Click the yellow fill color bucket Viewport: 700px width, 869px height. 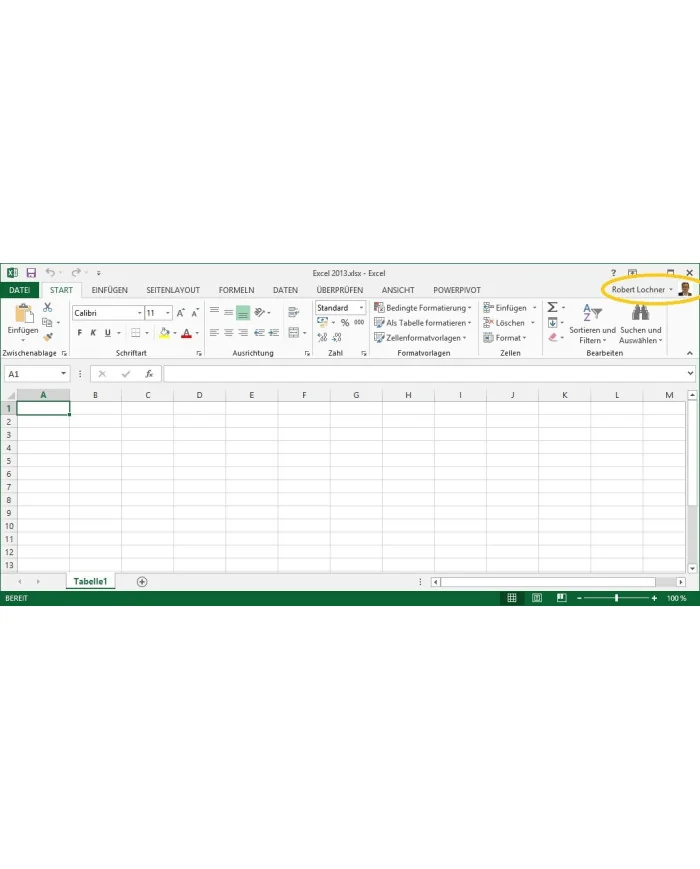pyautogui.click(x=164, y=333)
